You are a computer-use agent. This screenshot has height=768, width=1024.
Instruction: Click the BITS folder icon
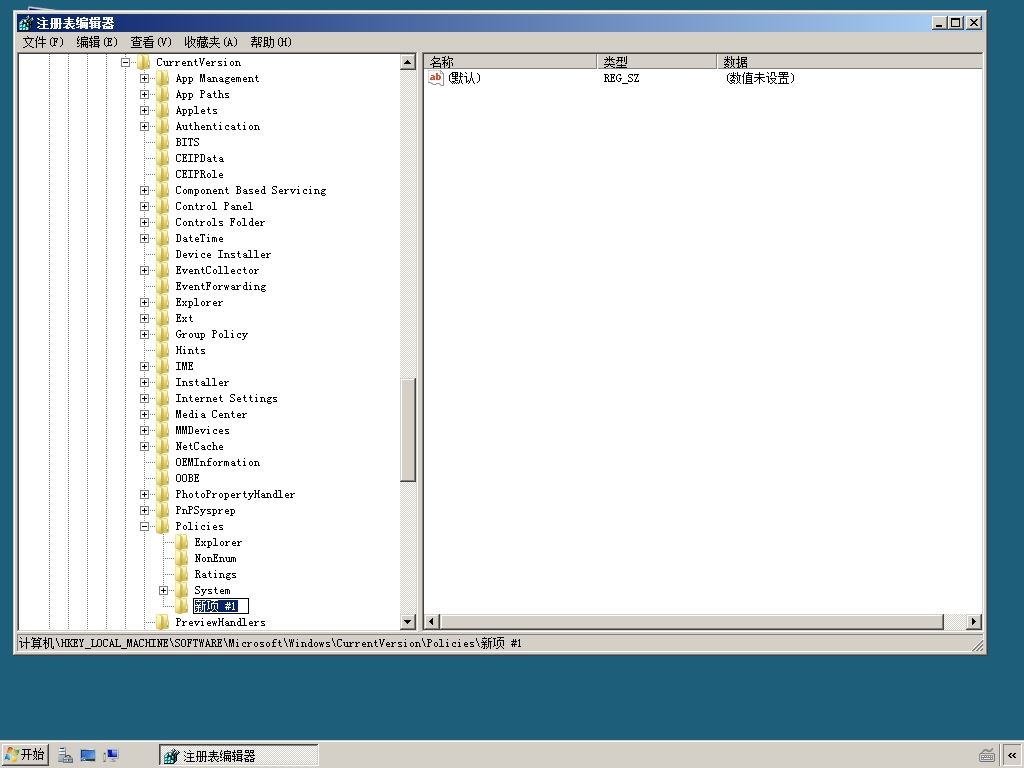tap(163, 142)
